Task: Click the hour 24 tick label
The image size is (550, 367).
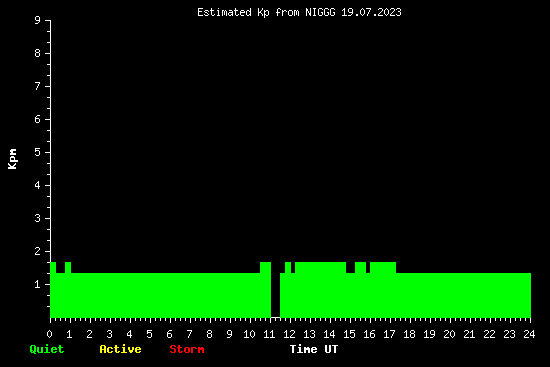Action: click(530, 334)
